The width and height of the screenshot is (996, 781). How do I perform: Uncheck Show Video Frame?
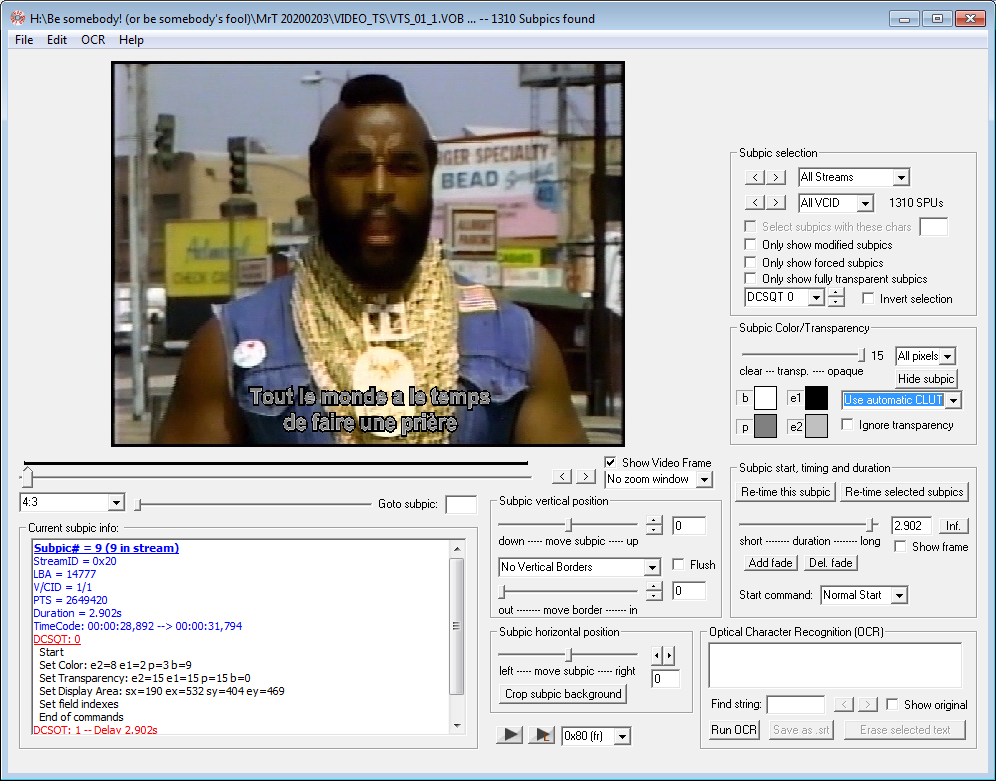(x=610, y=462)
